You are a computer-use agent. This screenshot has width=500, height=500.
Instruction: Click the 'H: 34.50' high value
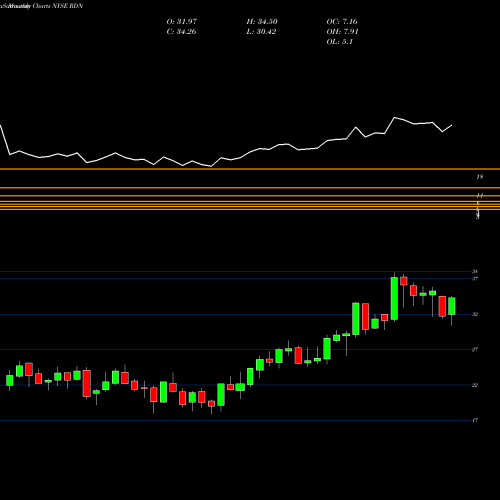pos(262,22)
